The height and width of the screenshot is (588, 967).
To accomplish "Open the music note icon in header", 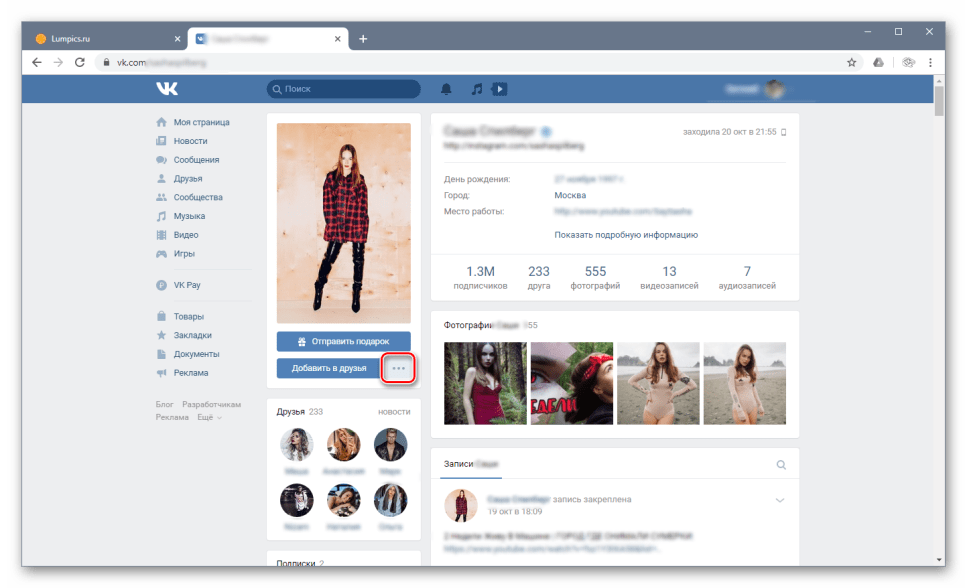I will click(x=477, y=89).
